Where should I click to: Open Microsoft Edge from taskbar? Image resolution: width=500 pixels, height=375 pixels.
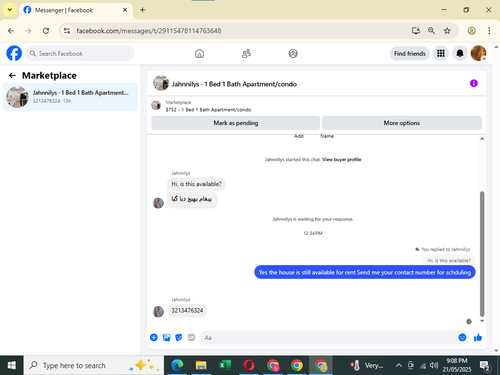point(177,365)
